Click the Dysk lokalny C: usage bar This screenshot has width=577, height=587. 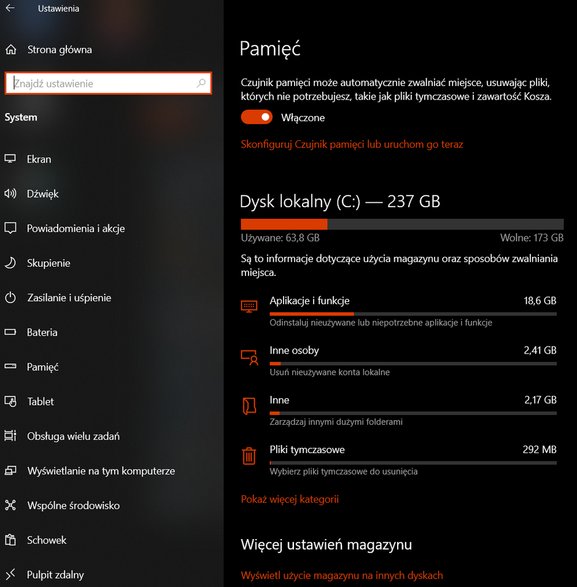click(402, 224)
